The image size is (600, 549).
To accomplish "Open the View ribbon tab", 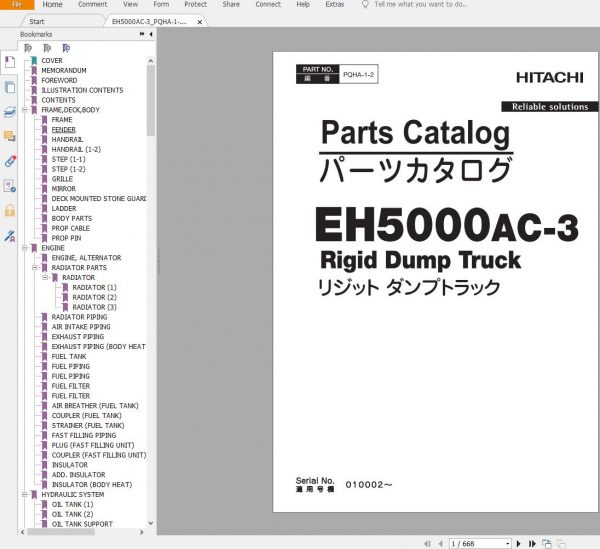I will click(130, 5).
